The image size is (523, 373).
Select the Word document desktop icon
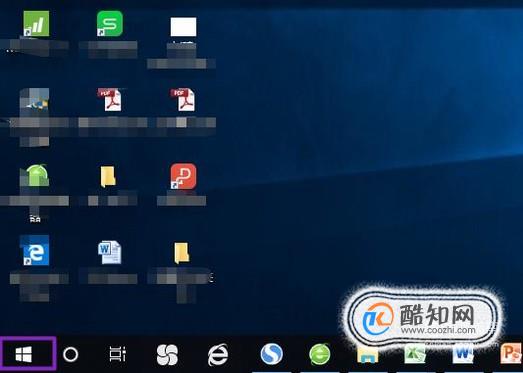[110, 252]
